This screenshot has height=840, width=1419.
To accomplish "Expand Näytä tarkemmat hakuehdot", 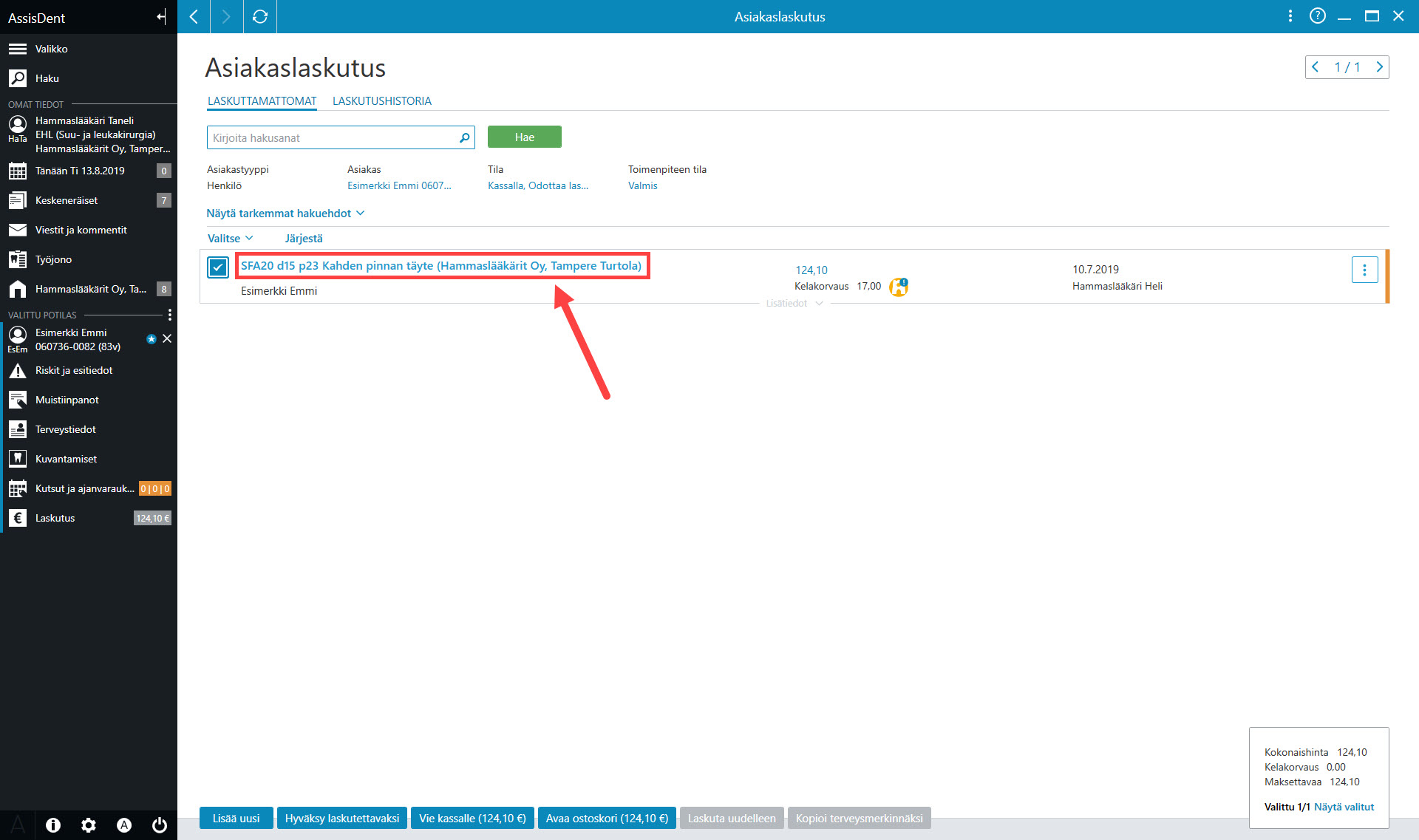I will (x=285, y=214).
